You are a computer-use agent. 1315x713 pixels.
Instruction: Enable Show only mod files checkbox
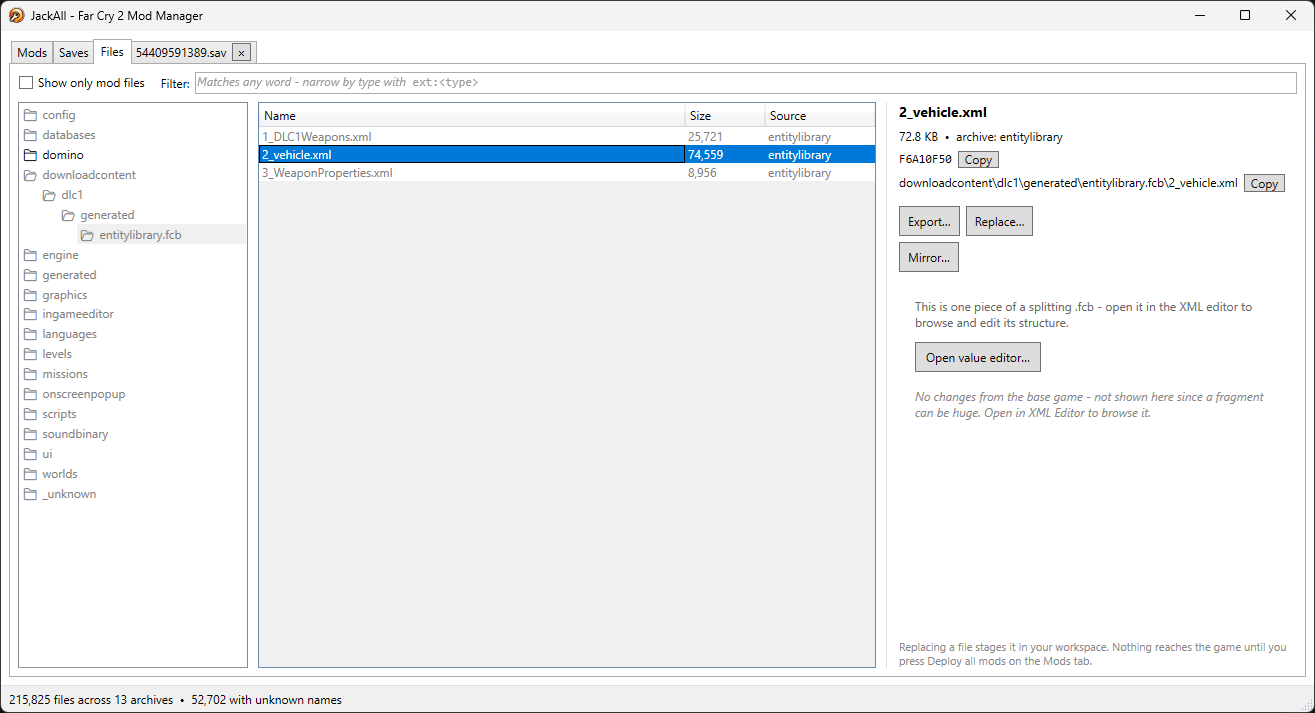point(26,83)
